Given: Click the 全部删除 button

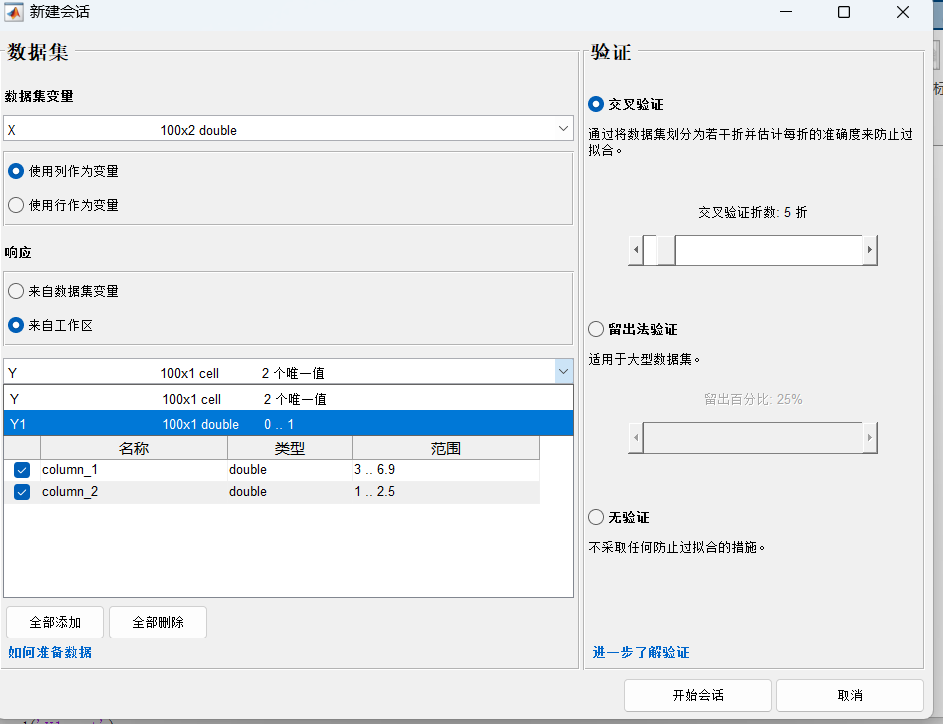Looking at the screenshot, I should 157,621.
